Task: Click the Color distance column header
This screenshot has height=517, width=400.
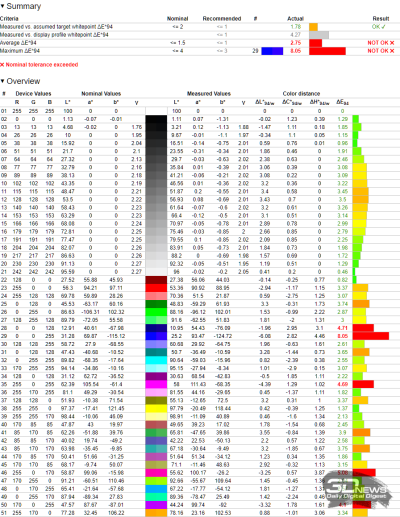Action: (301, 94)
